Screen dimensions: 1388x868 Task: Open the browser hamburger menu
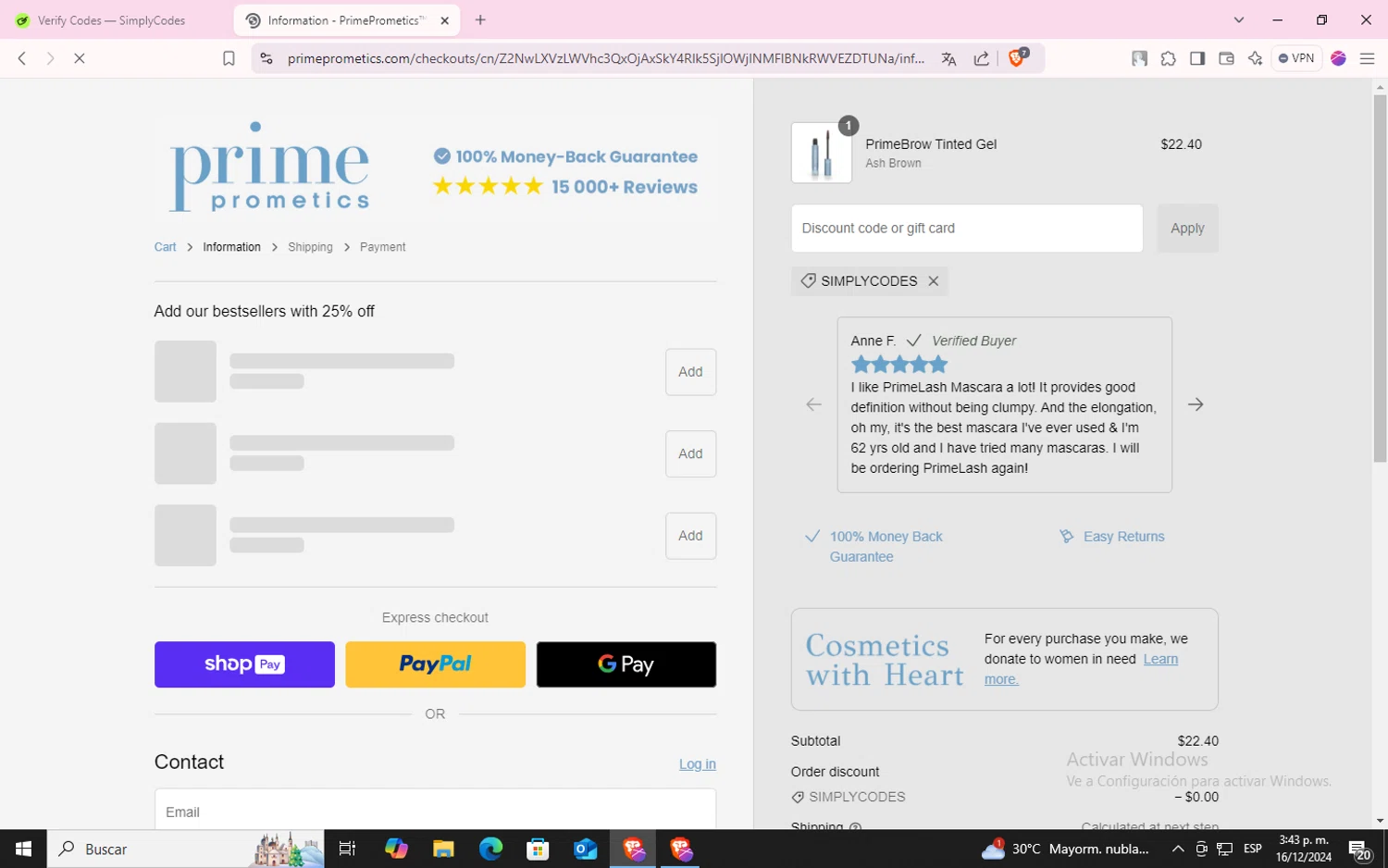[x=1367, y=58]
